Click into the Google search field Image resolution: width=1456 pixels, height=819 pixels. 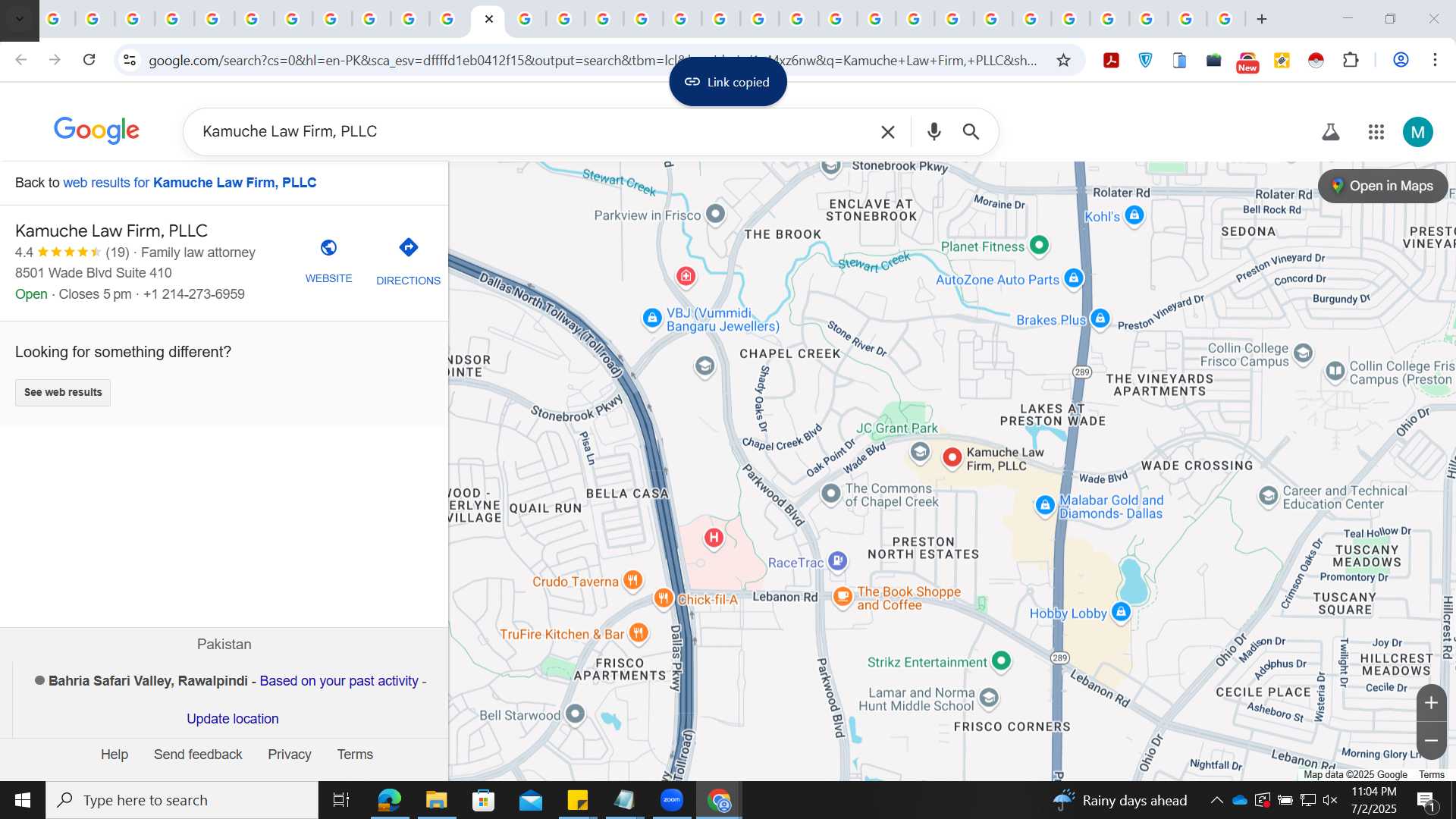coord(531,132)
